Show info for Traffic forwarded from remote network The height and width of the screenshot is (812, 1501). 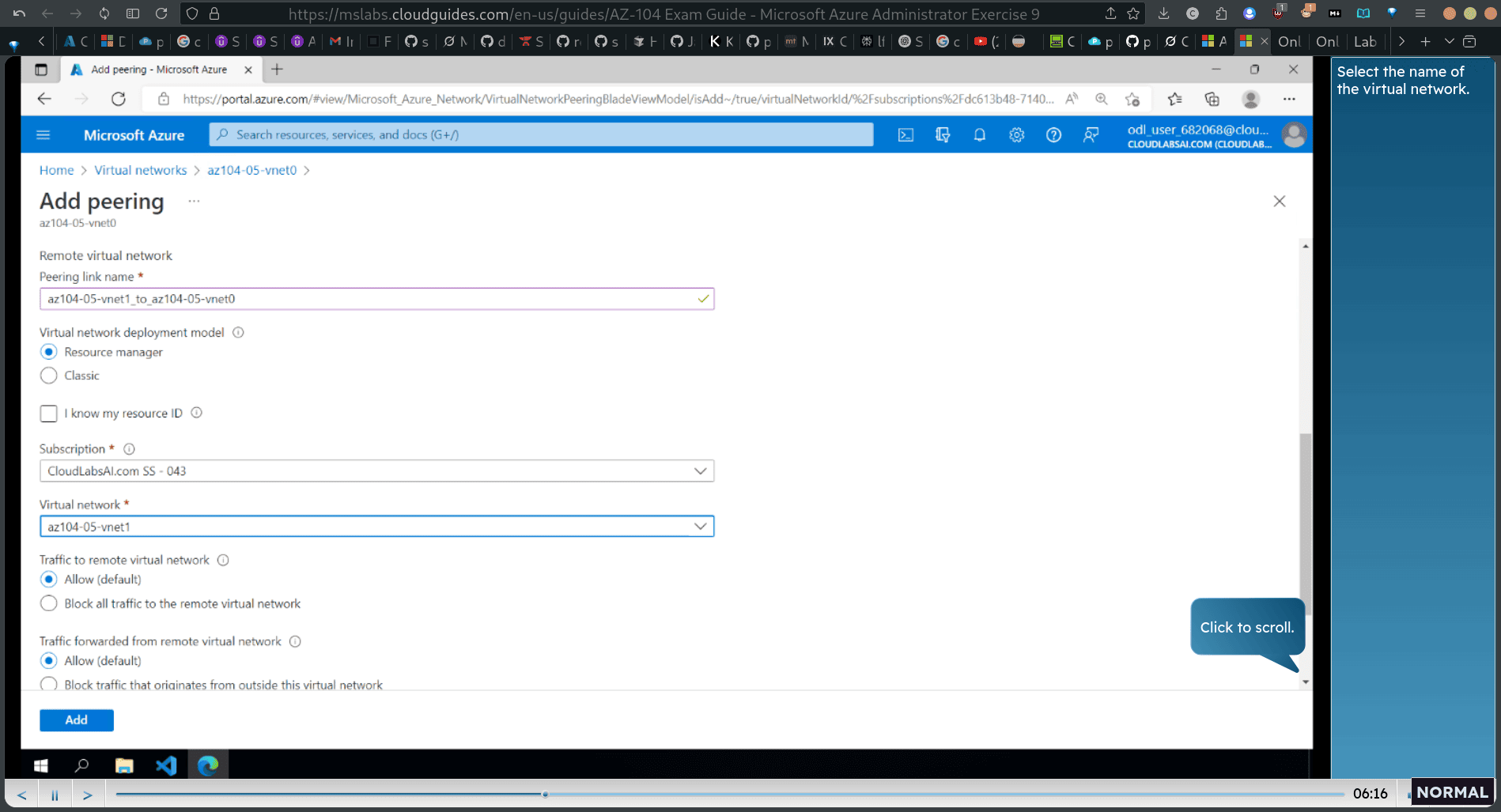pyautogui.click(x=295, y=641)
